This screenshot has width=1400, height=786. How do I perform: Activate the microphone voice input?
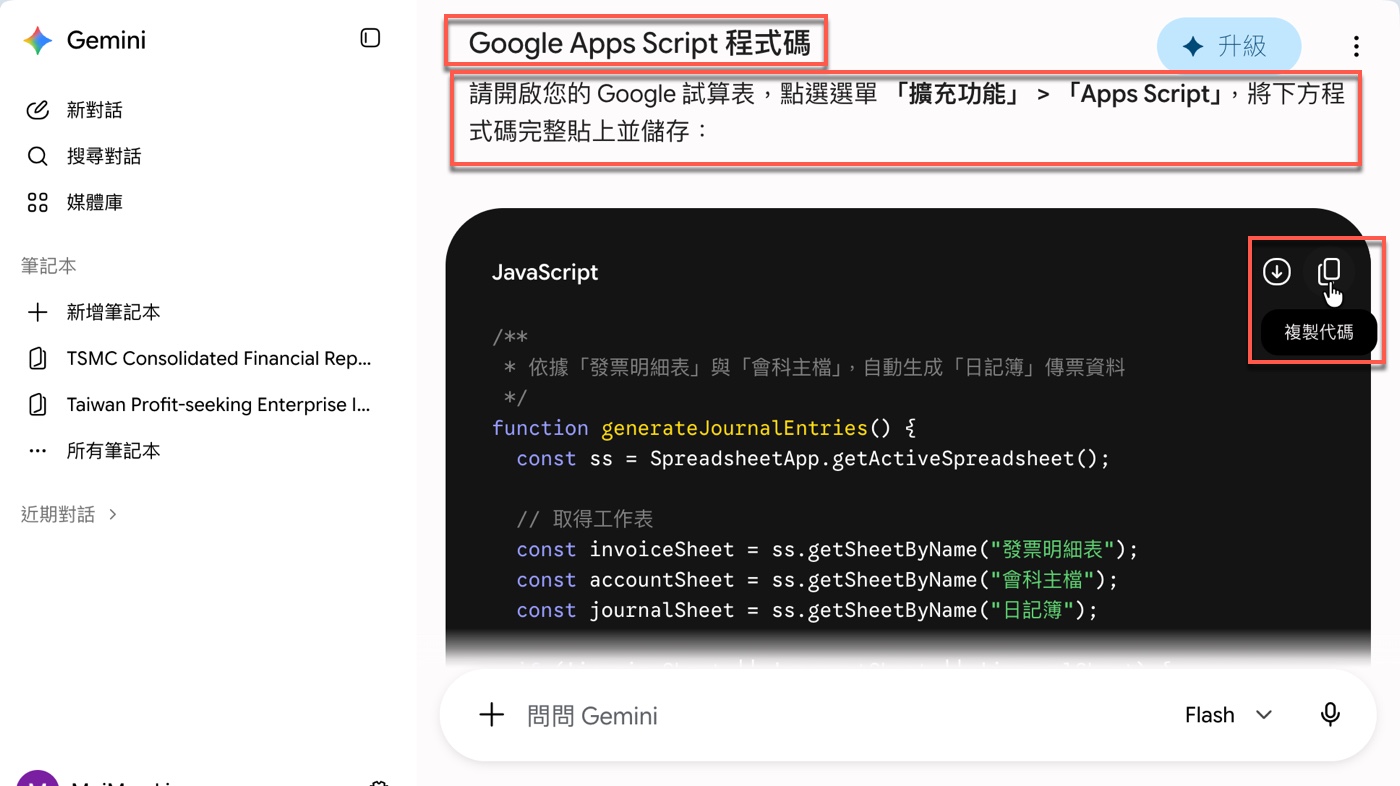pos(1330,715)
